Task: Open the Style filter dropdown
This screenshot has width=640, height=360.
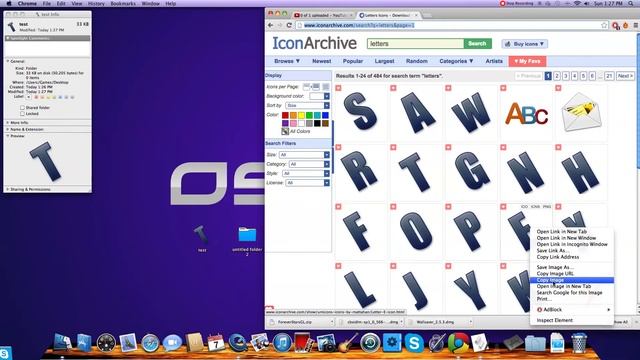Action: (x=306, y=173)
